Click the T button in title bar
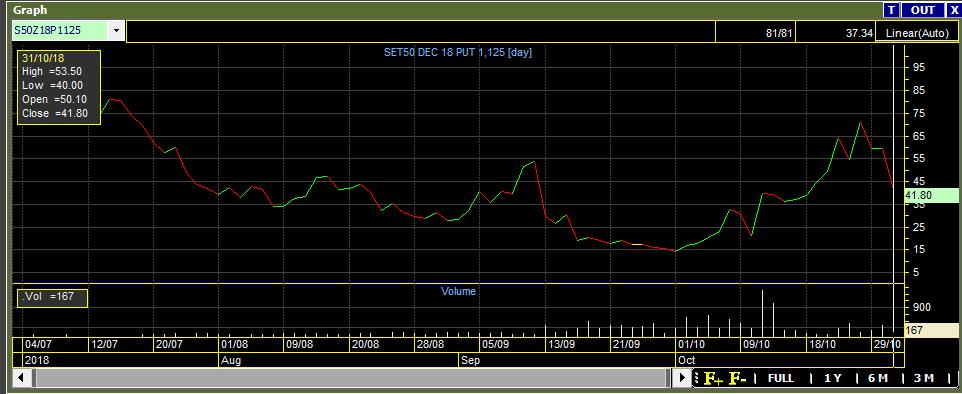962x394 pixels. point(891,10)
